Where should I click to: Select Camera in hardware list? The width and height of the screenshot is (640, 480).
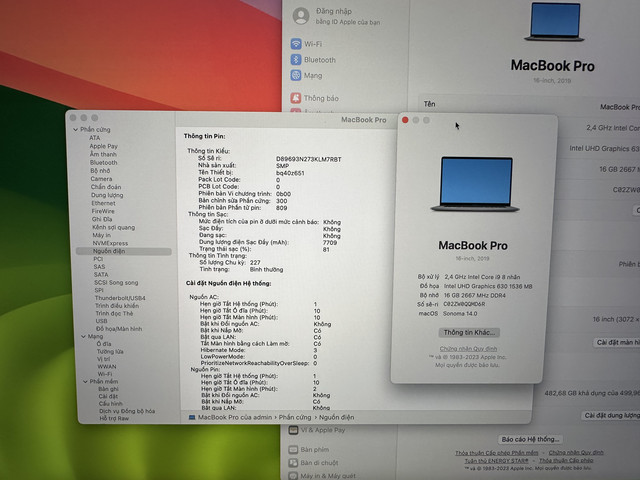101,178
